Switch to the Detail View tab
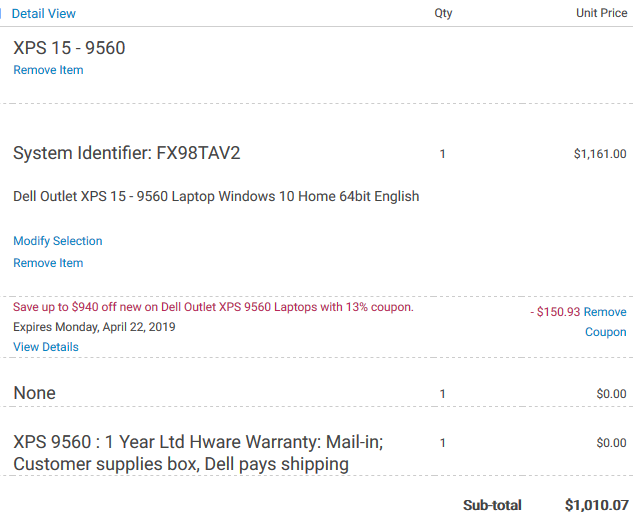Viewport: 634px width, 520px height. tap(44, 13)
